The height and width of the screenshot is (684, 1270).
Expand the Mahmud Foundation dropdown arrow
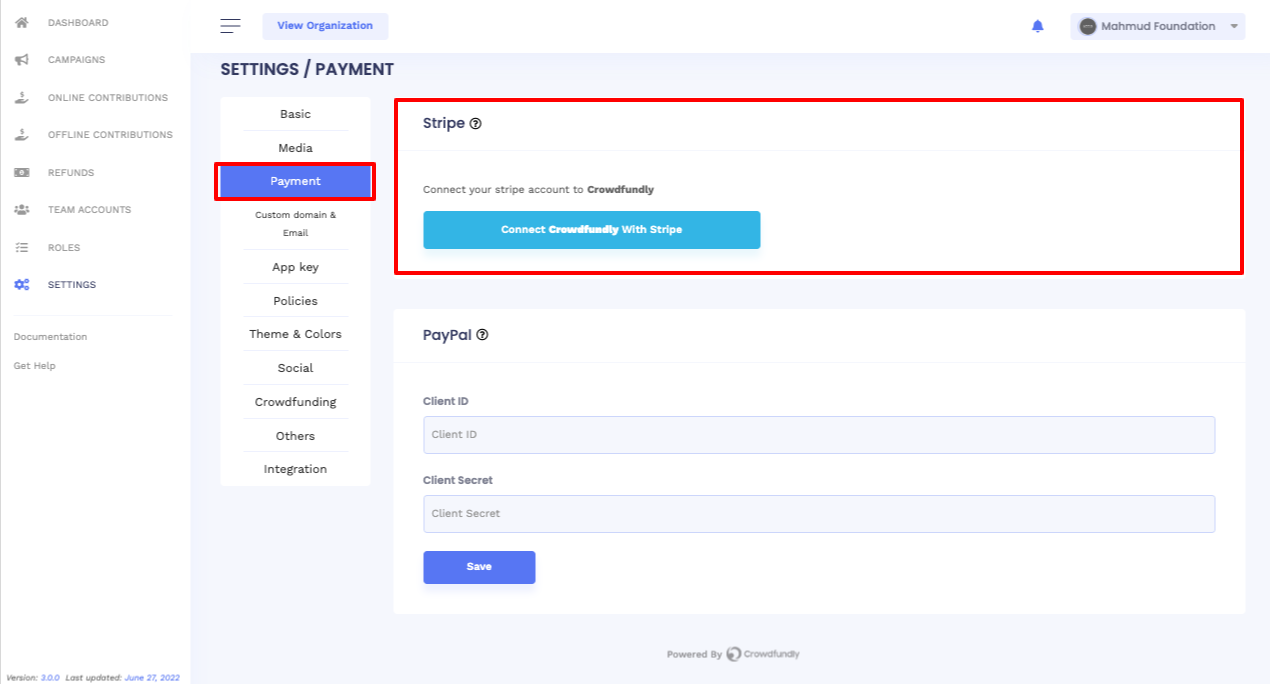click(1234, 26)
